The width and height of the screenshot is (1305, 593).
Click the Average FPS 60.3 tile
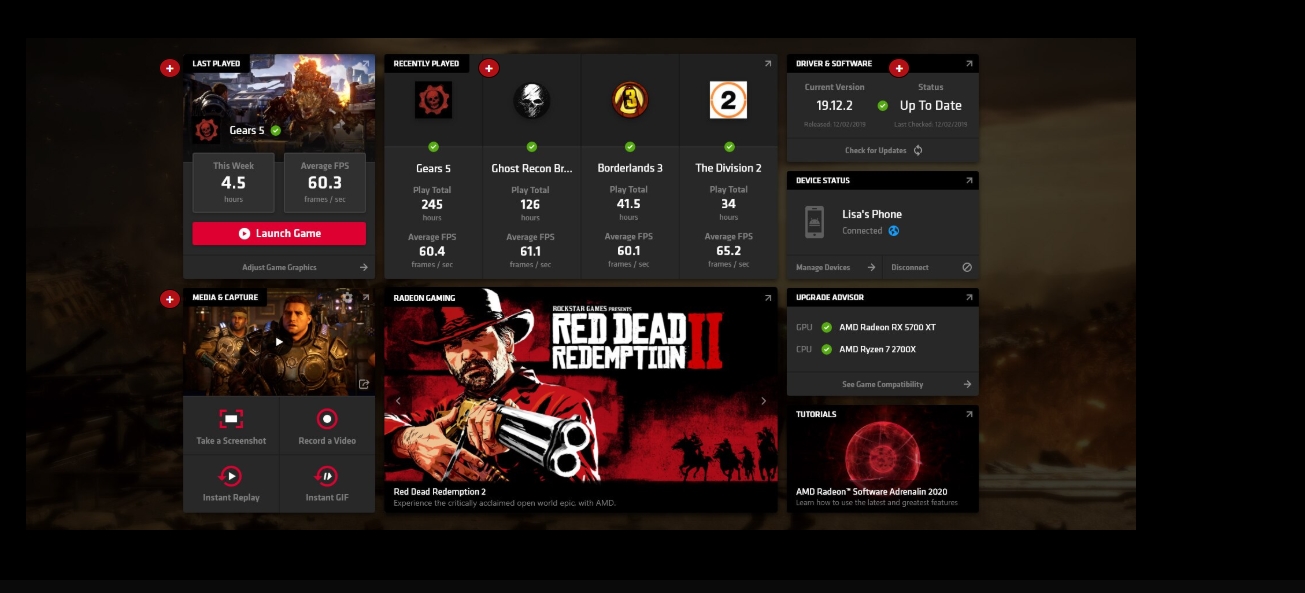click(x=324, y=182)
